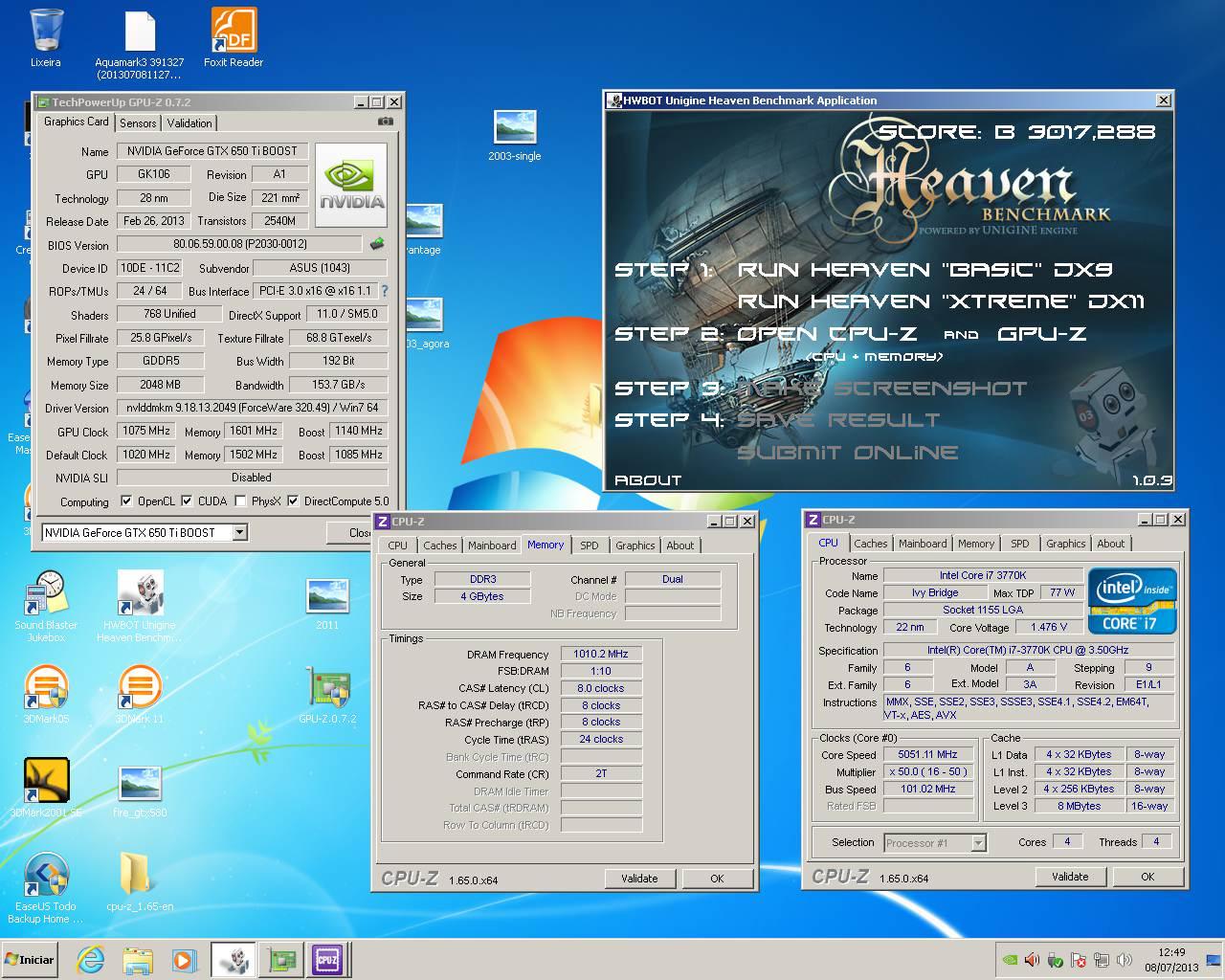Click the DRAM Frequency value field
The height and width of the screenshot is (980, 1225).
click(x=601, y=654)
